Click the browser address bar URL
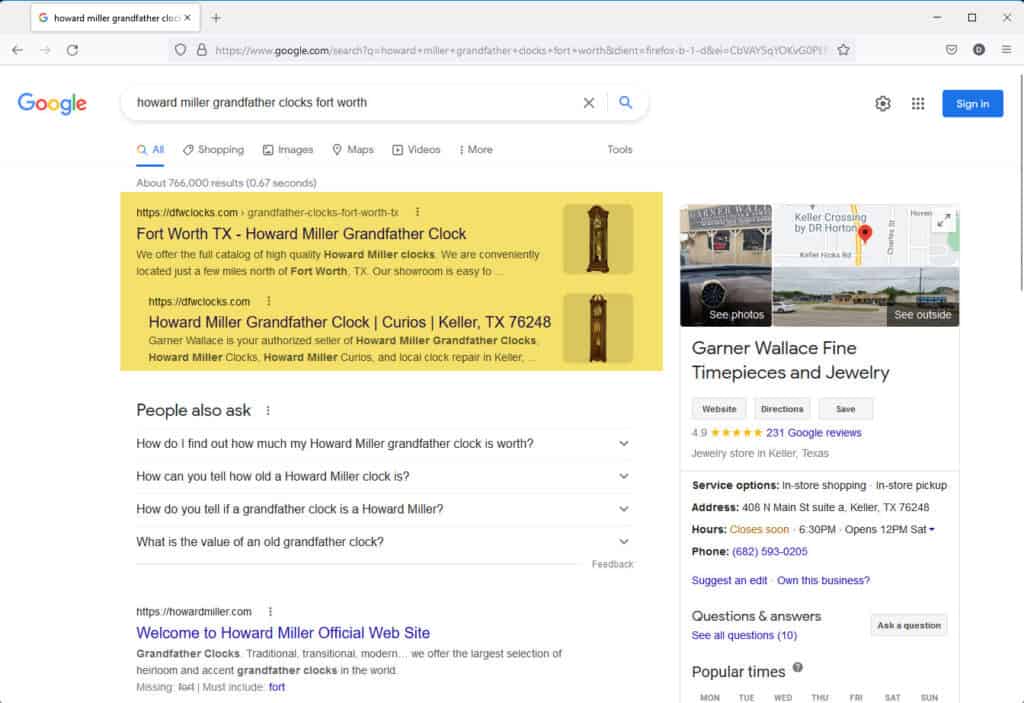Viewport: 1024px width, 703px height. (x=520, y=50)
